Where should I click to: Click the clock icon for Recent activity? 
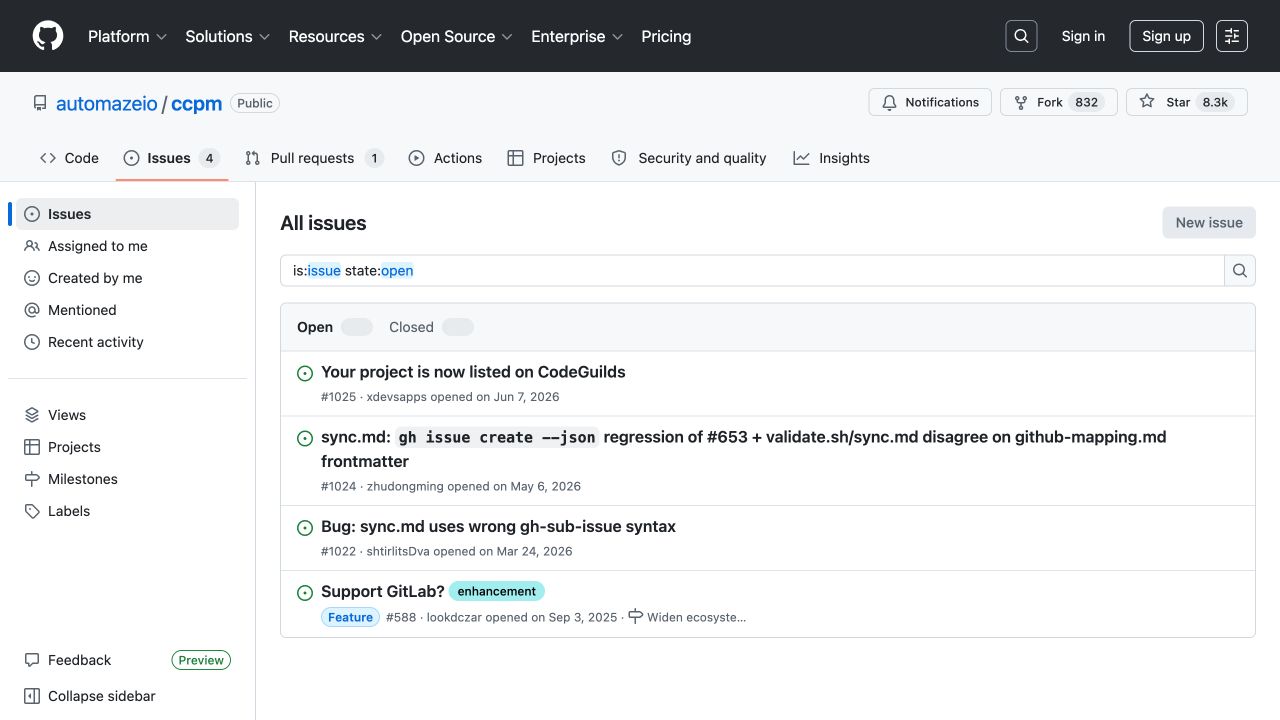[x=32, y=342]
